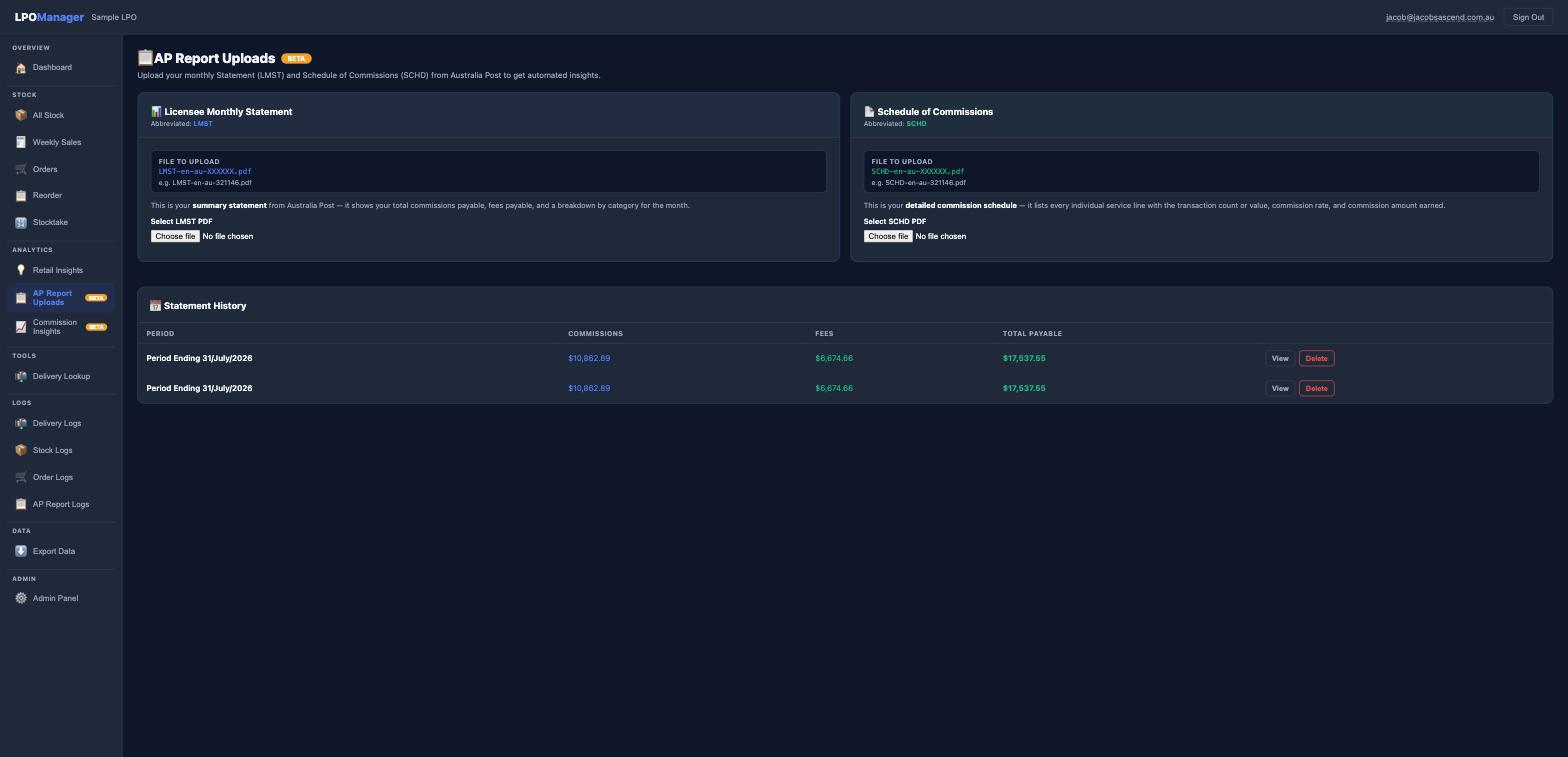Click the Total Payable column header
The width and height of the screenshot is (1568, 757).
pyautogui.click(x=1032, y=333)
